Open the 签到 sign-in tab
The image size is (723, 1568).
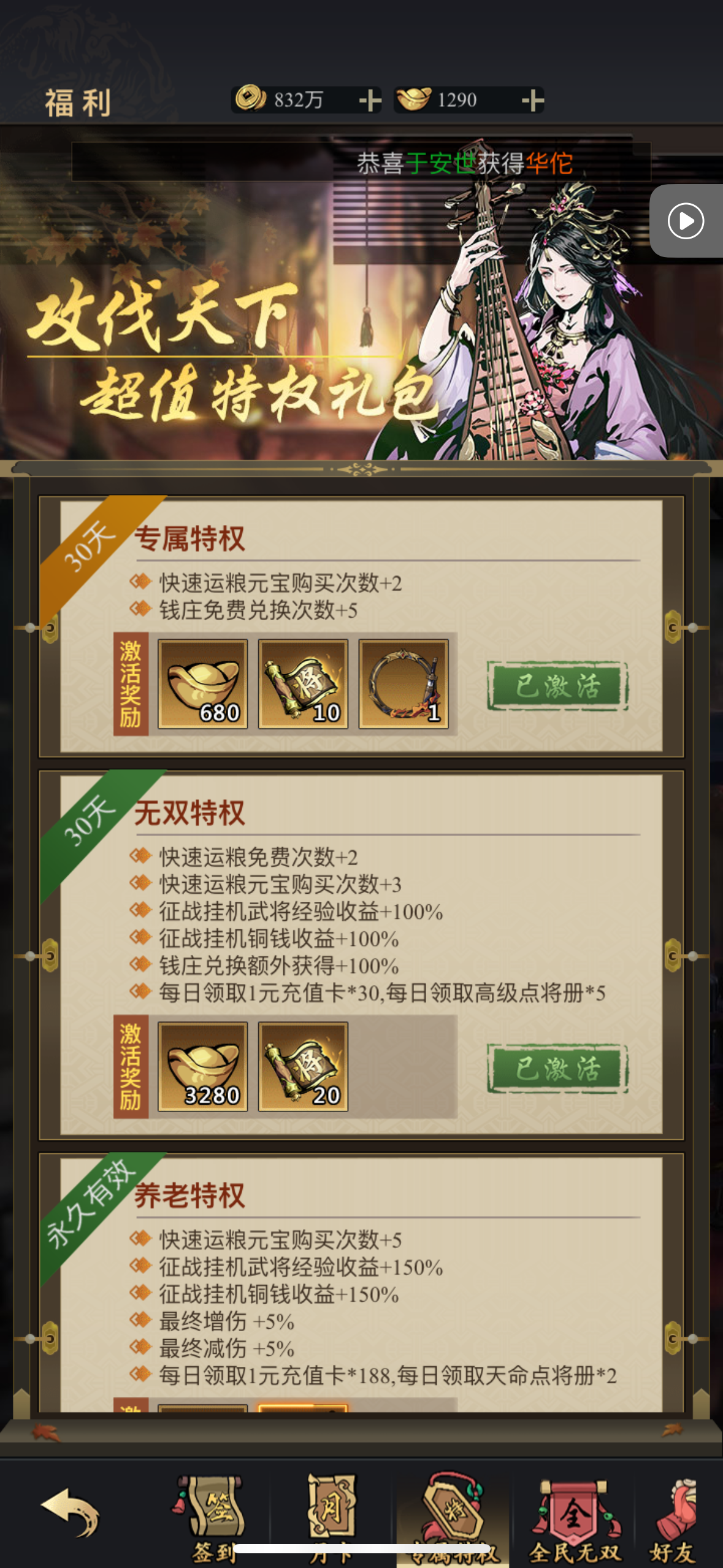point(212,1518)
